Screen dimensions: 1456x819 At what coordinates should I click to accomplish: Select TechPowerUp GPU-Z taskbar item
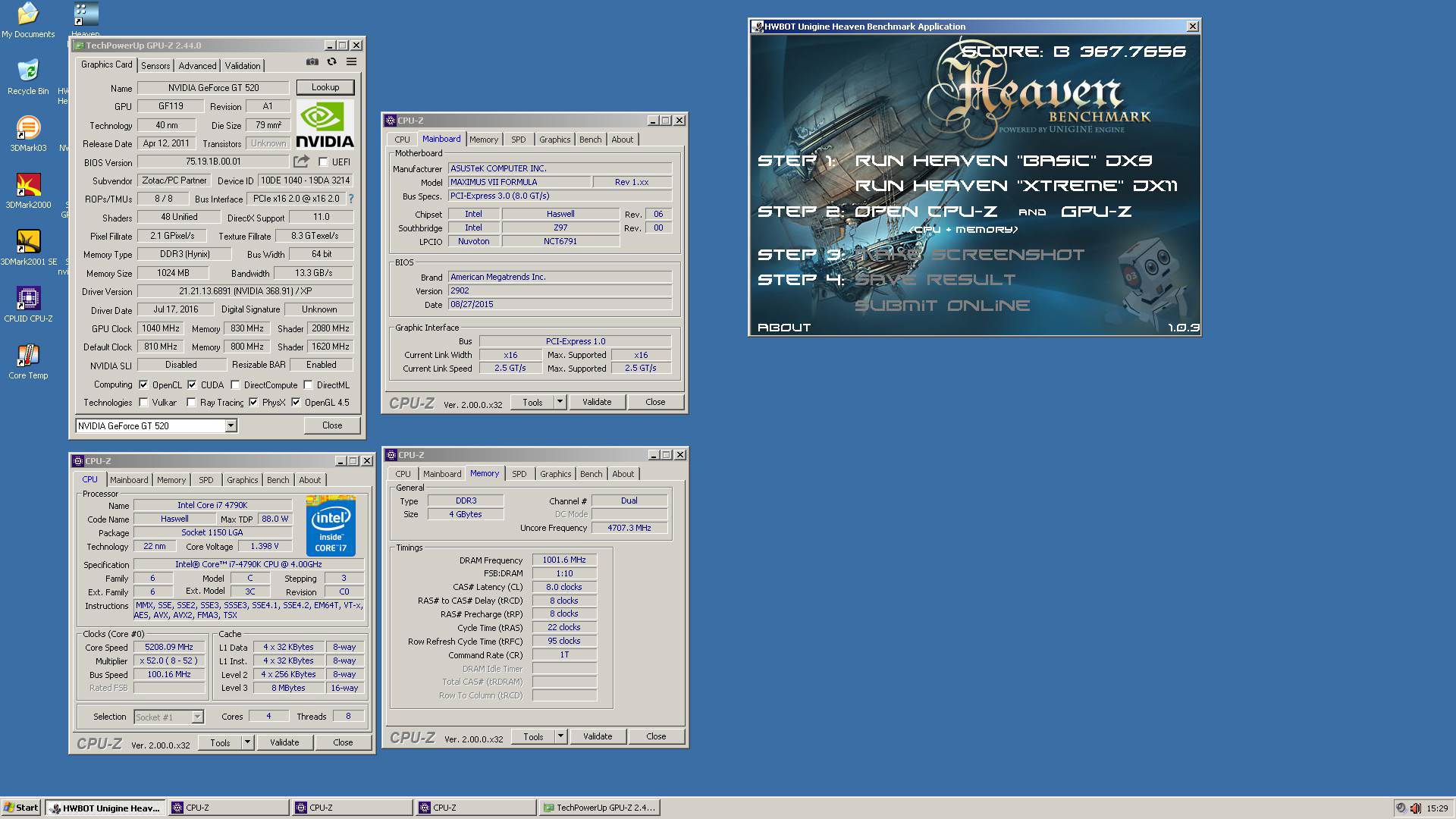coord(599,808)
